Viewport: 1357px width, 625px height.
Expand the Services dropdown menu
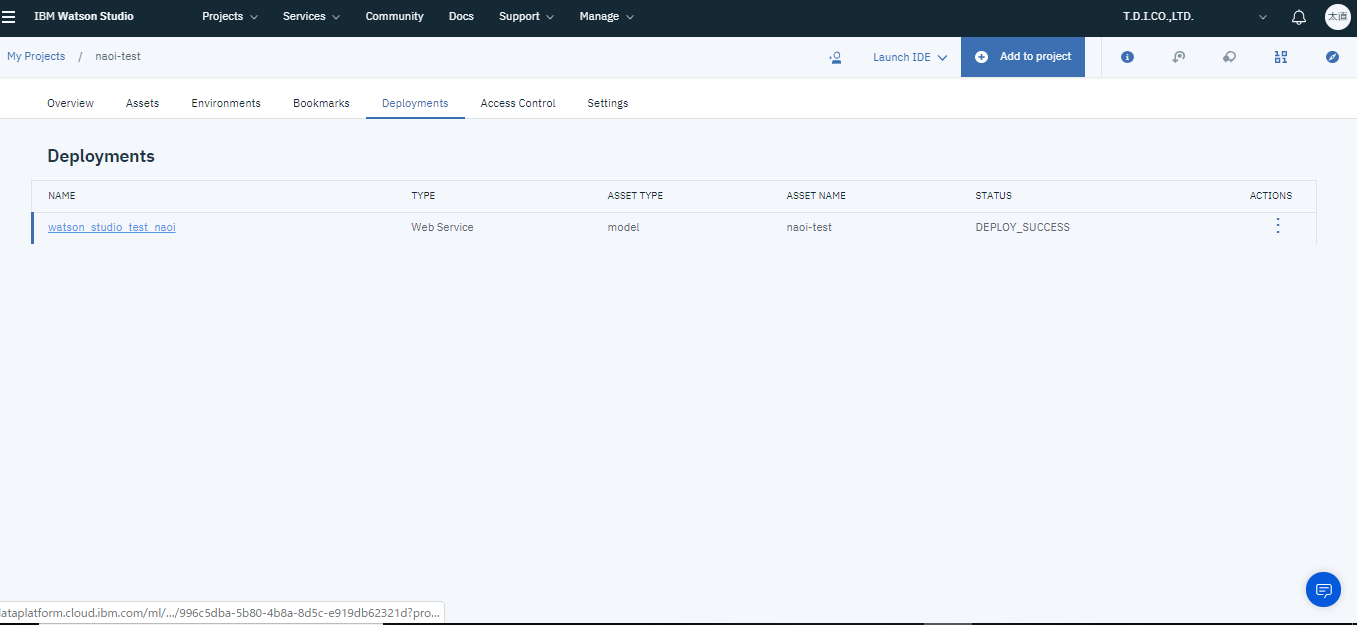[x=311, y=17]
